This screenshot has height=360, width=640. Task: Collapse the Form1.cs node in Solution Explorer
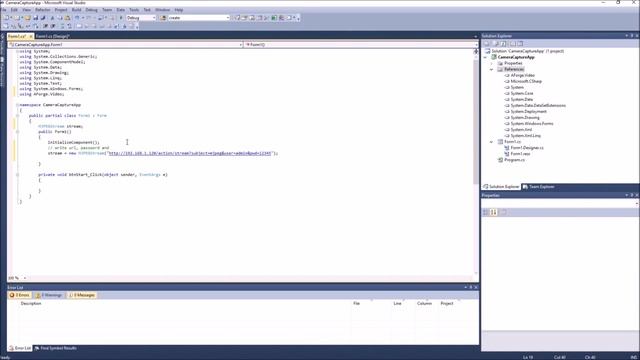point(491,142)
